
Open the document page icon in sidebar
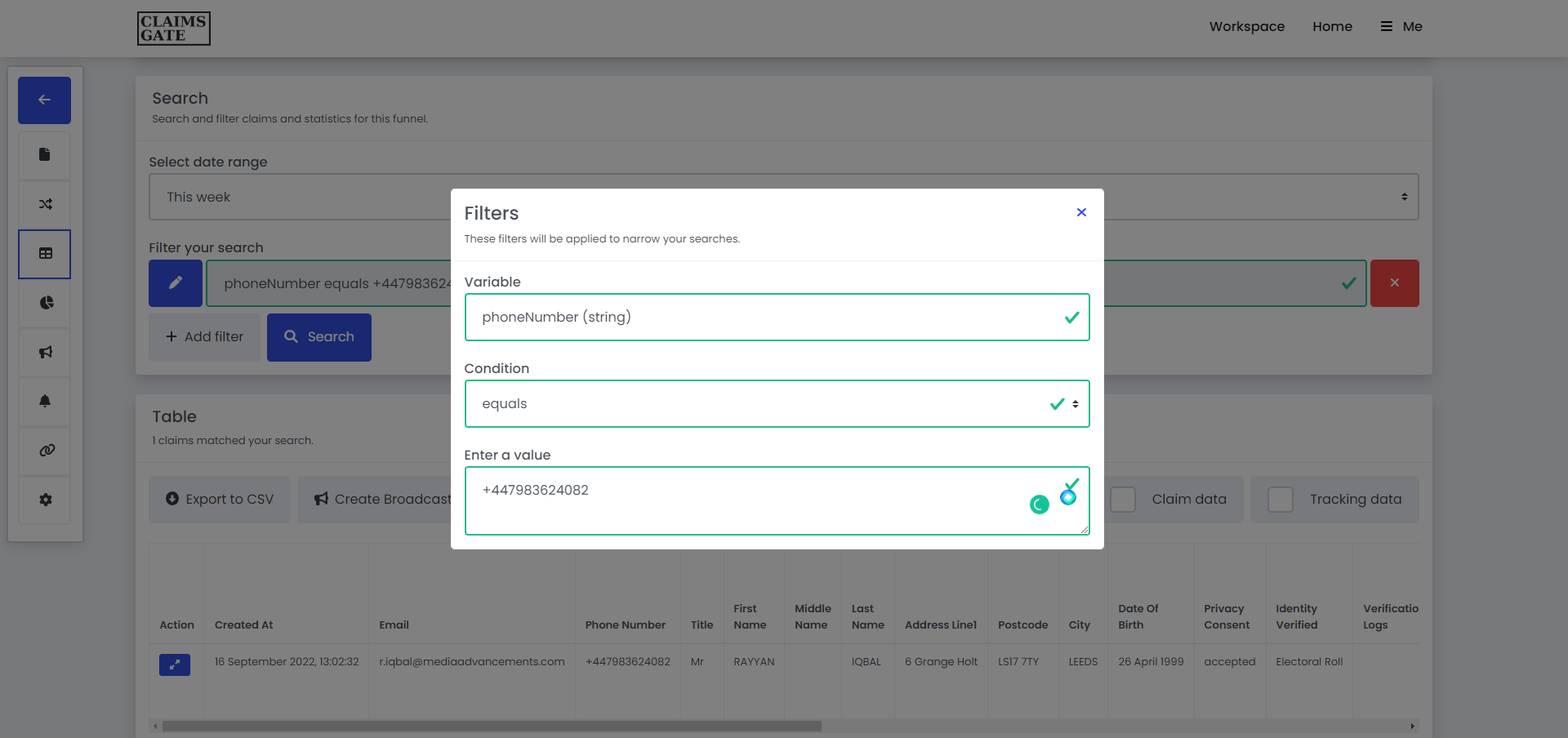pyautogui.click(x=45, y=155)
